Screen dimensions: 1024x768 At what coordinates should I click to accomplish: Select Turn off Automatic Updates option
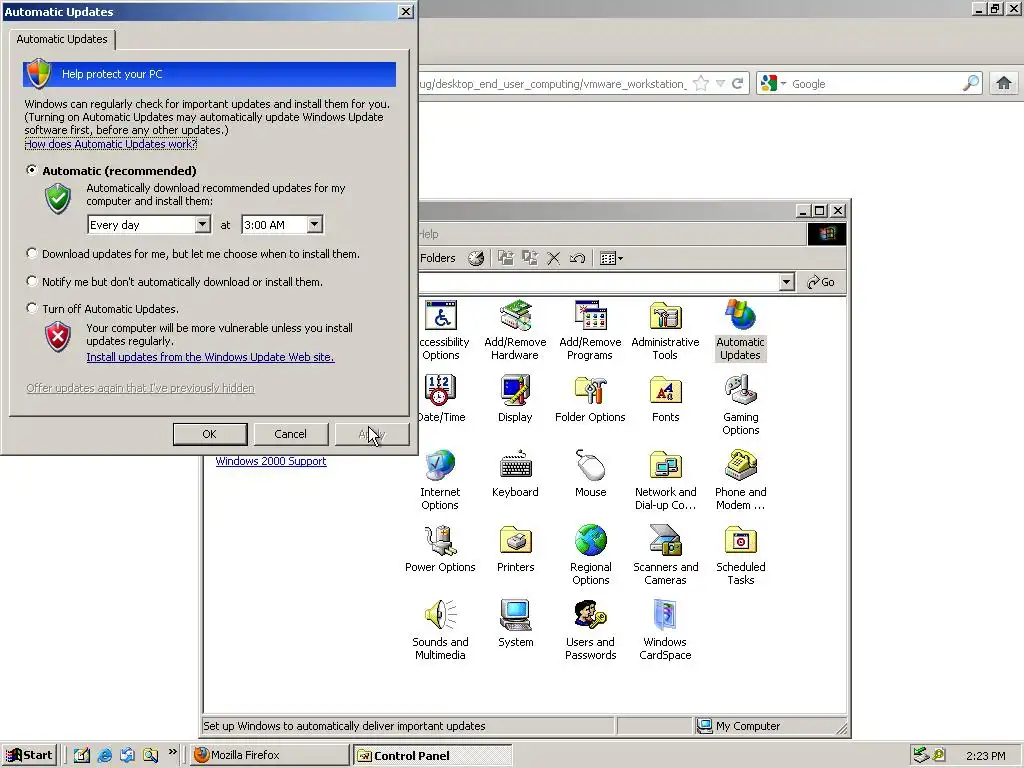tap(31, 308)
